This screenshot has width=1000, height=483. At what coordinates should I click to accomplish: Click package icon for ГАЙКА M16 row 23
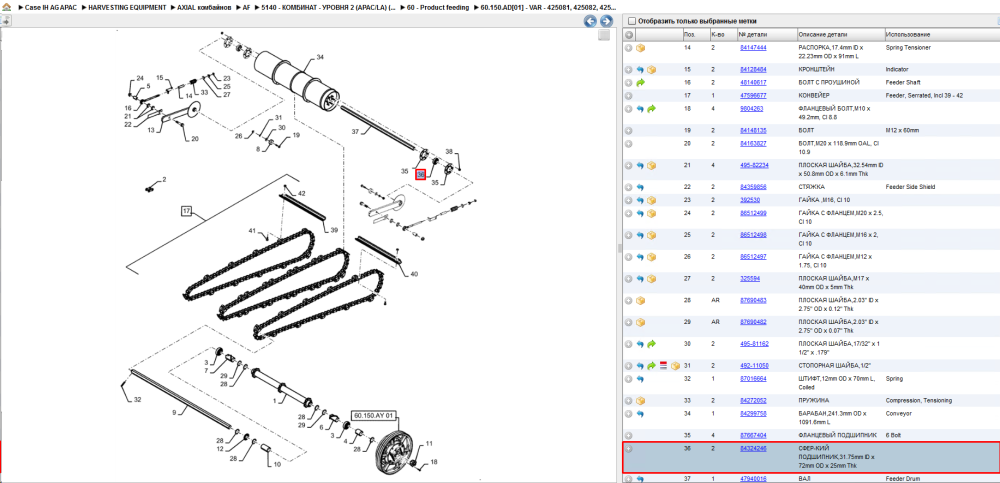coord(651,200)
